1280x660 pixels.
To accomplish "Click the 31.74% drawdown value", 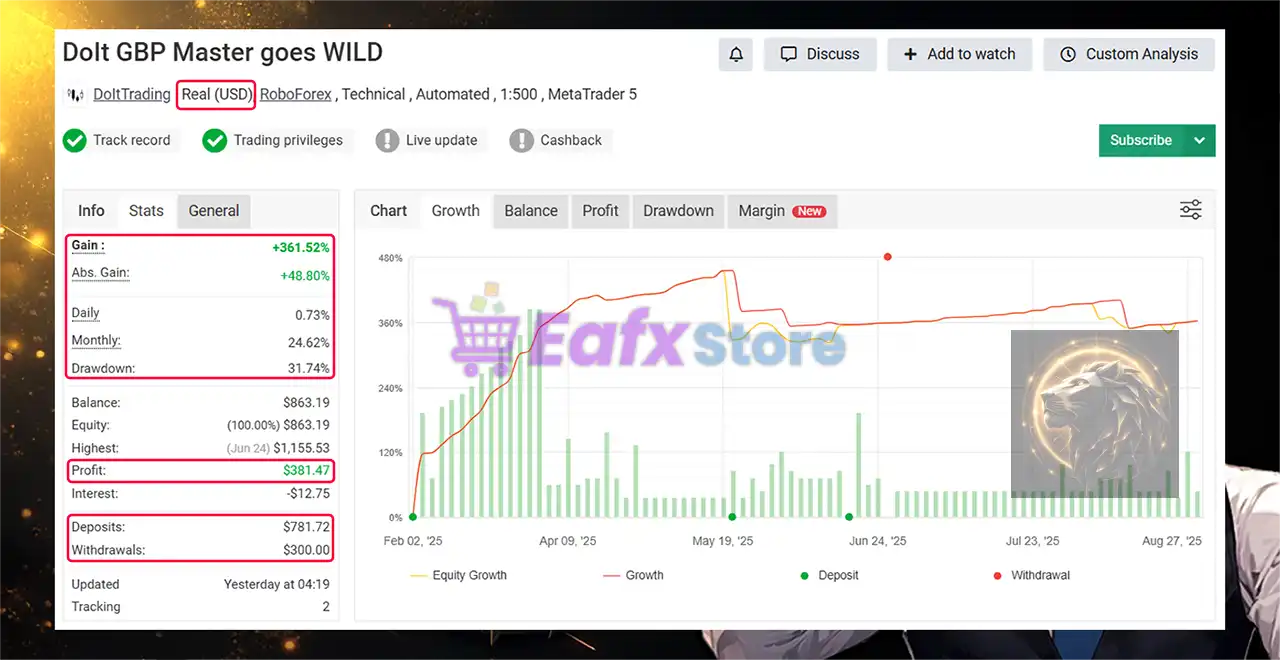I will [x=309, y=369].
